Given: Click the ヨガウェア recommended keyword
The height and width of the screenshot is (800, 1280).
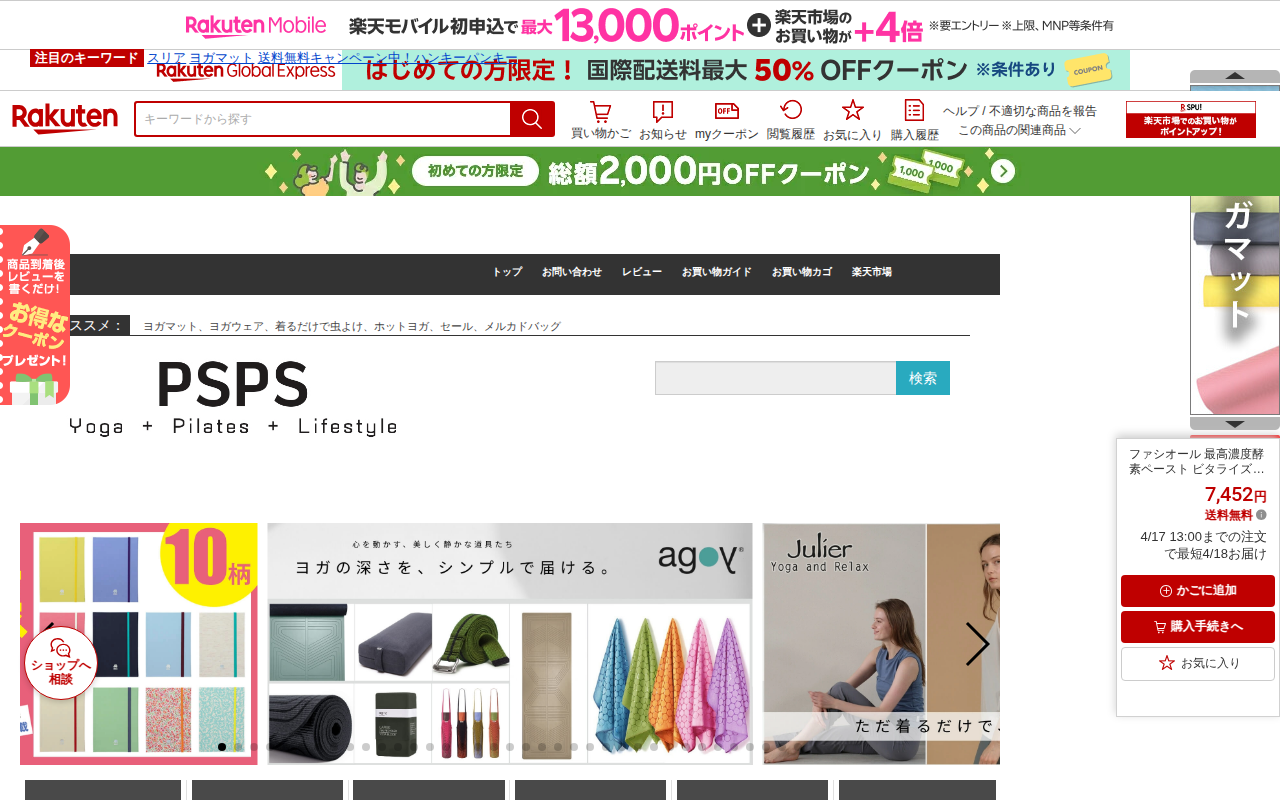Looking at the screenshot, I should 236,327.
